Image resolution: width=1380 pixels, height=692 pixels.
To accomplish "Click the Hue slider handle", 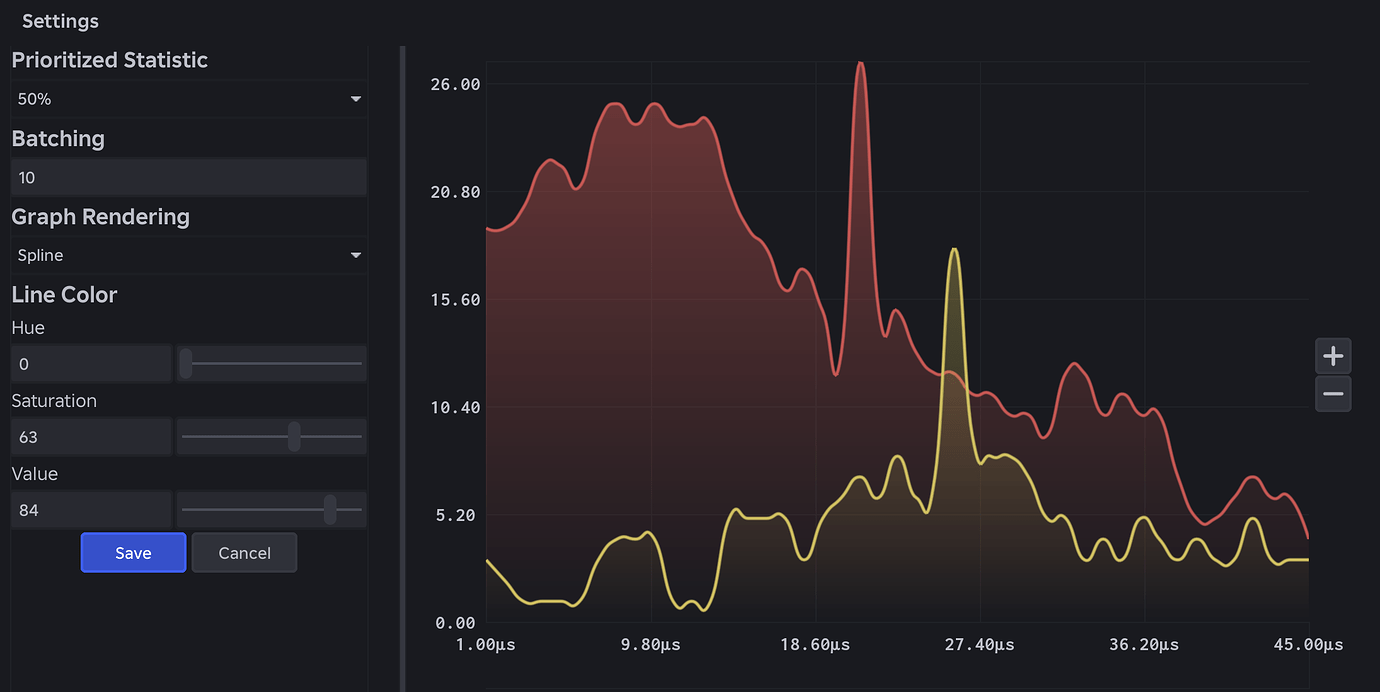I will pyautogui.click(x=186, y=364).
